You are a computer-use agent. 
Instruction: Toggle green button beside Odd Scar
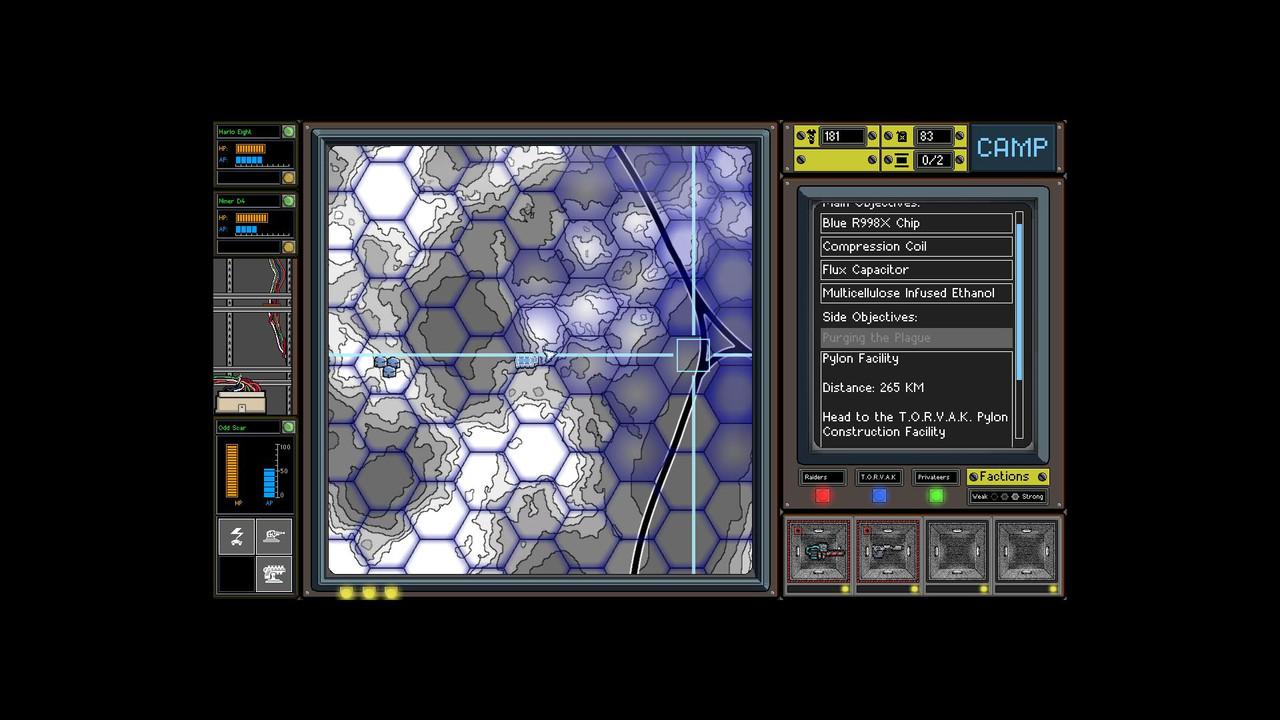pos(288,428)
